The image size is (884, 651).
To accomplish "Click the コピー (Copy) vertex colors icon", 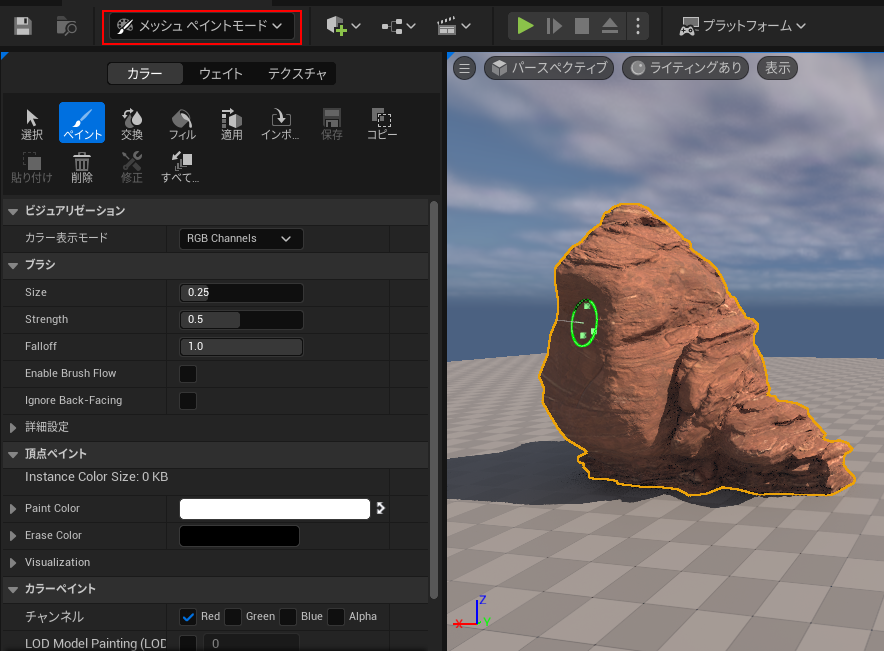I will pos(381,123).
